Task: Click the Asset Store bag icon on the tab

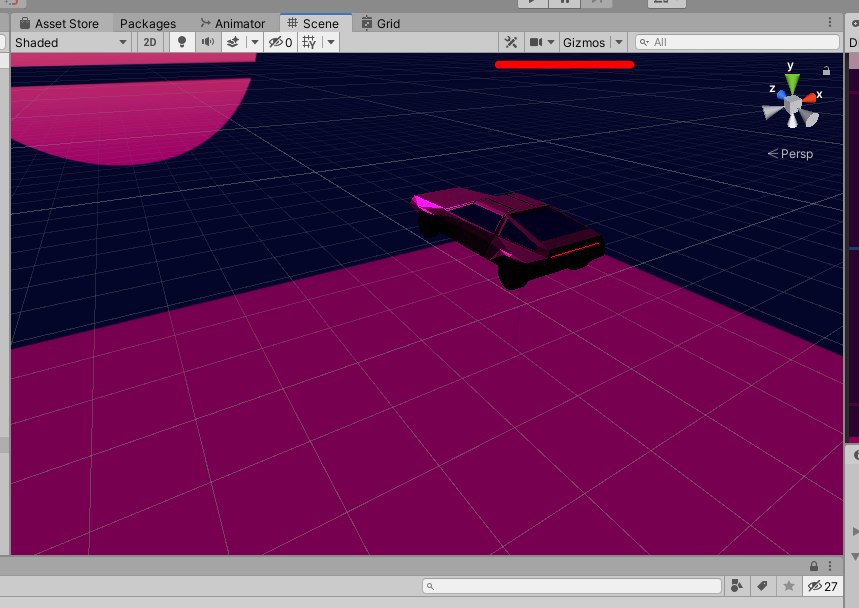Action: (25, 23)
